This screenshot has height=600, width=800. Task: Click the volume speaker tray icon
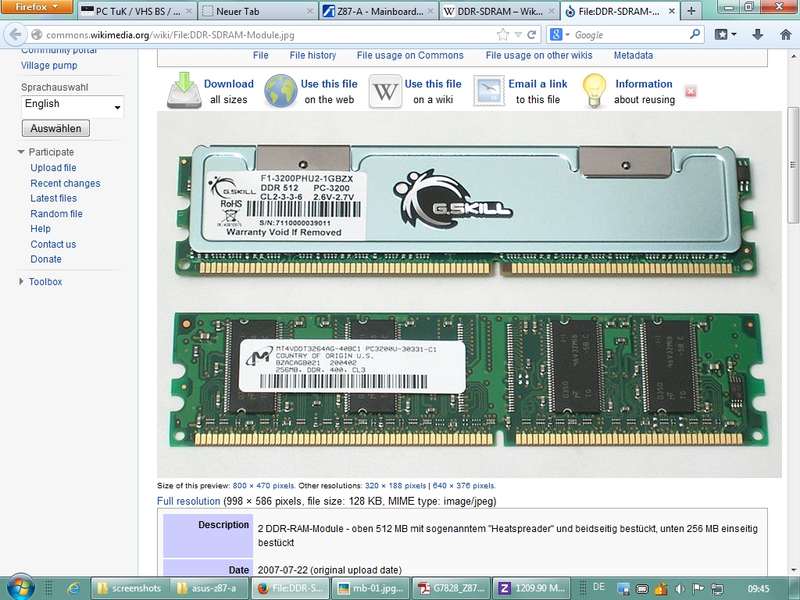tap(680, 589)
